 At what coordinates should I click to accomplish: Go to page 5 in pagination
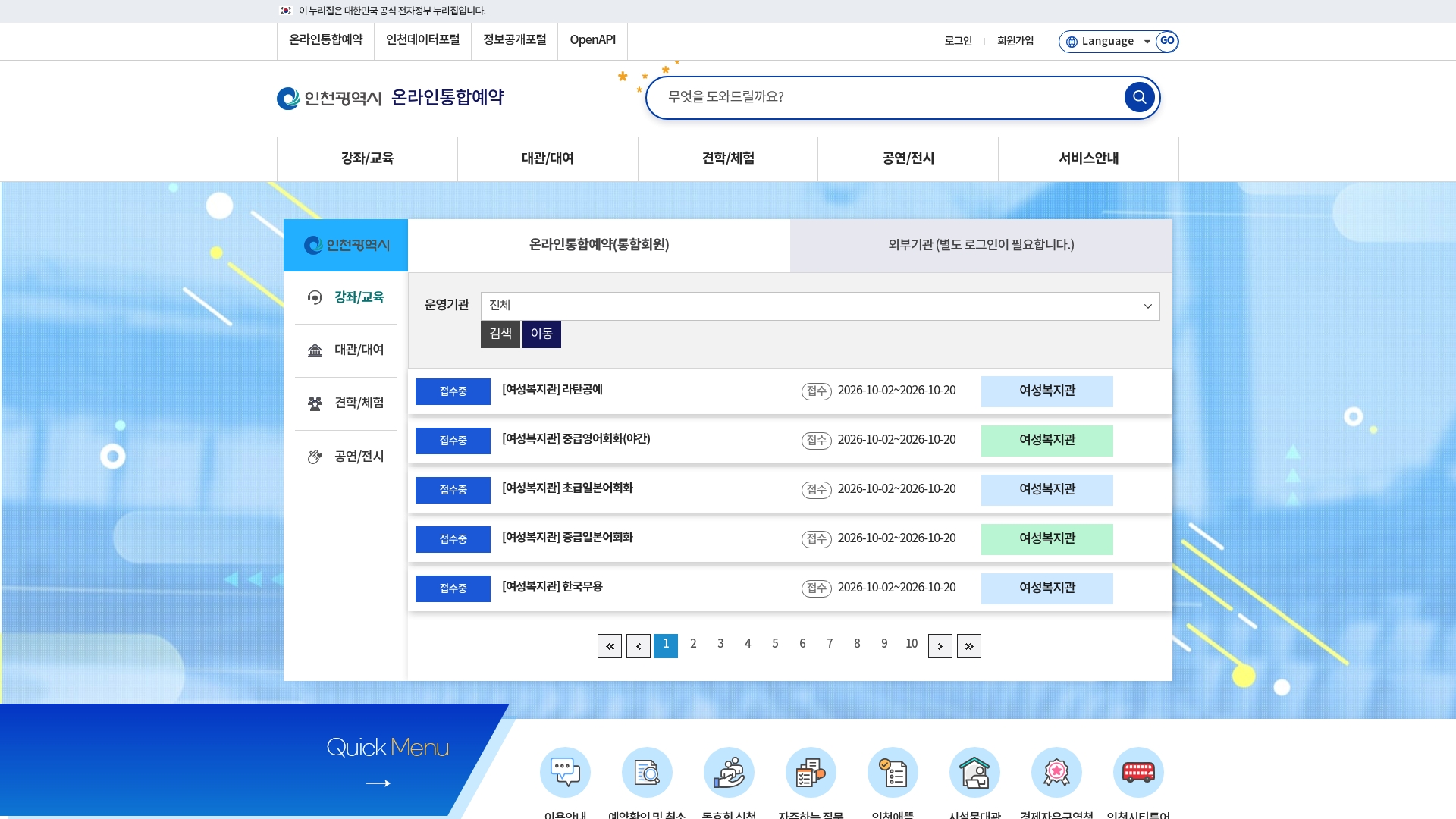tap(775, 644)
